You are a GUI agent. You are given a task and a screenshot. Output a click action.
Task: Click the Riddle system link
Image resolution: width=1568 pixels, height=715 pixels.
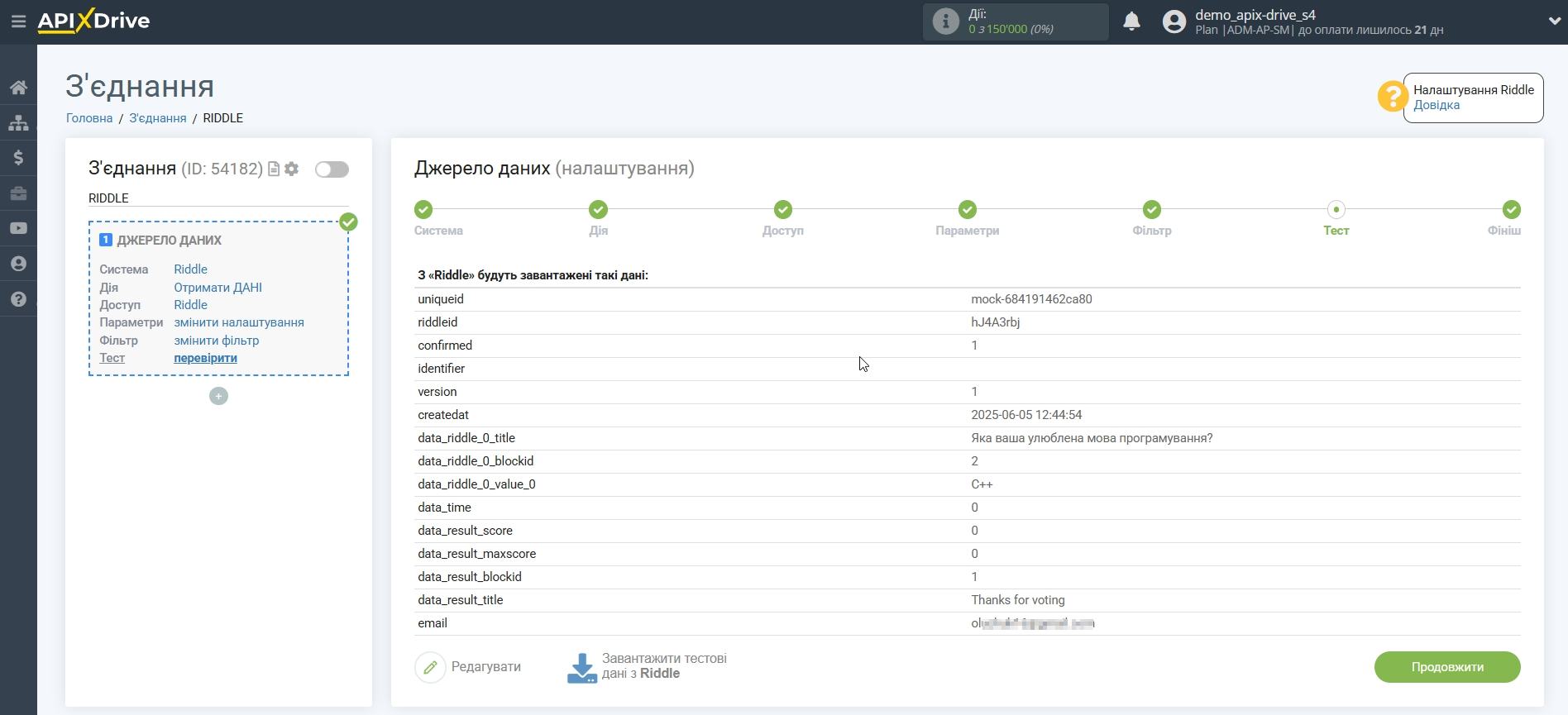pos(190,269)
